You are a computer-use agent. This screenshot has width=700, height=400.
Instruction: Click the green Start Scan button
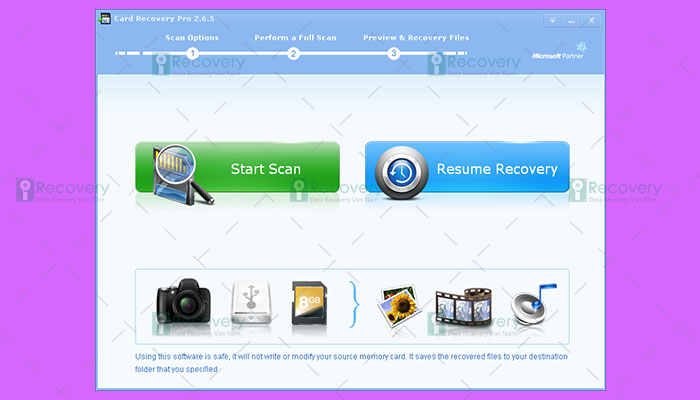[238, 167]
